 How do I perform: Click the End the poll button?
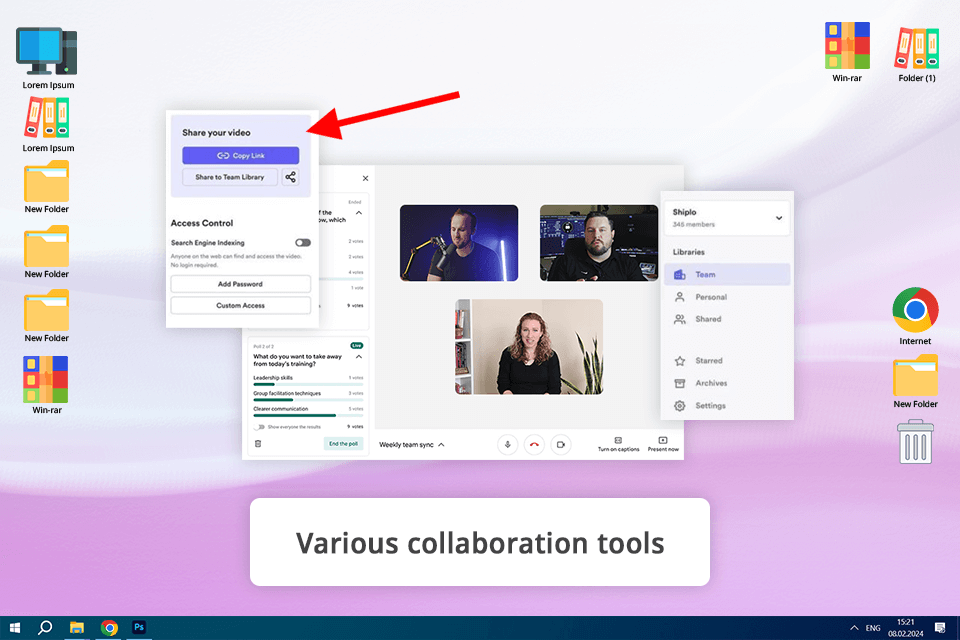click(x=343, y=443)
